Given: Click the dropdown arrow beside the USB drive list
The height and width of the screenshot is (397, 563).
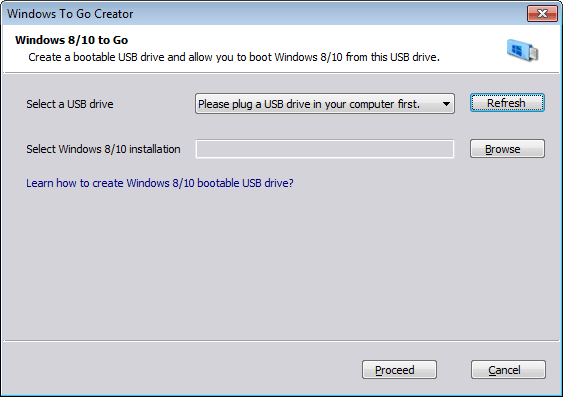Looking at the screenshot, I should pos(446,104).
